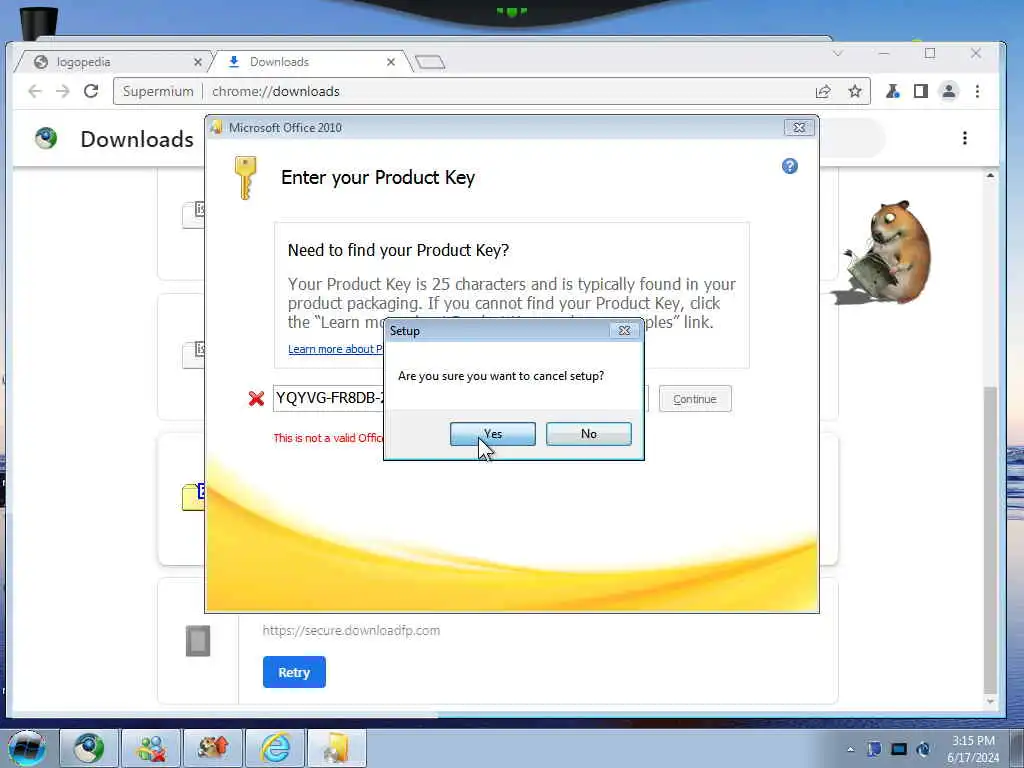Click the downloads page scrollbar thumb
1024x768 pixels.
990,541
